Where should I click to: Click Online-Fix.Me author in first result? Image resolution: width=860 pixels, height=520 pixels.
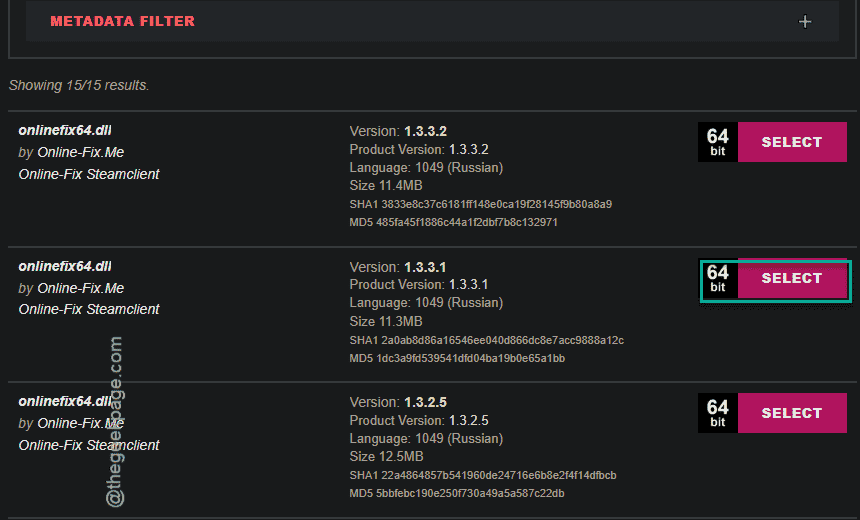(81, 152)
